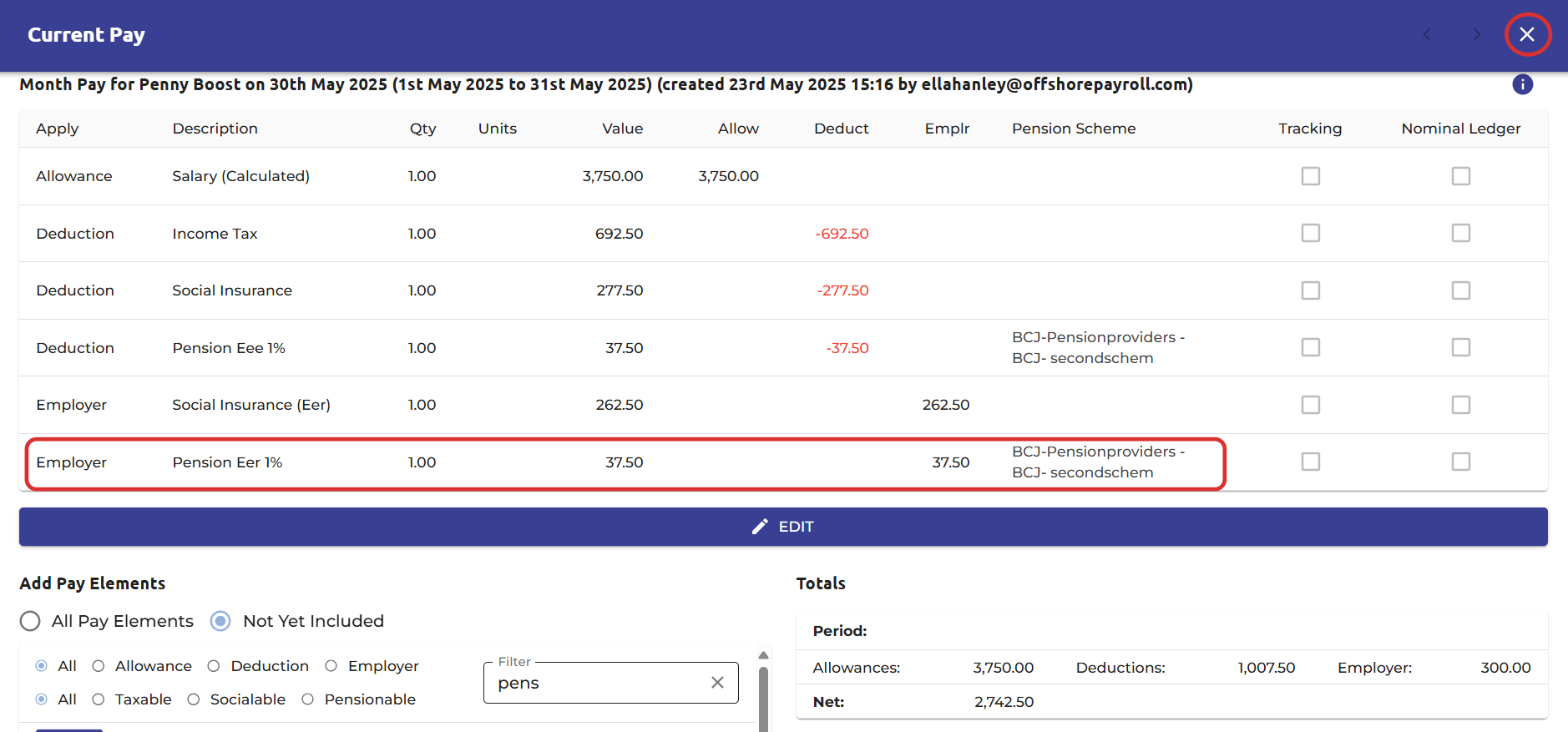Click the pay elements list scrollbar
Screen dimensions: 1568x732
click(x=763, y=699)
